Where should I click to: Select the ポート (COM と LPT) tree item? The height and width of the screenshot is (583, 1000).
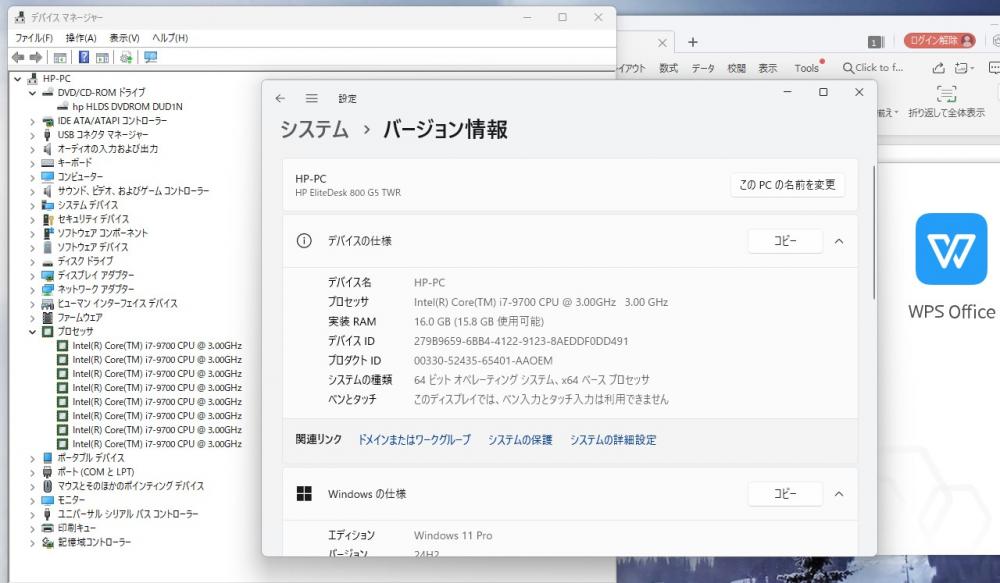(96, 472)
